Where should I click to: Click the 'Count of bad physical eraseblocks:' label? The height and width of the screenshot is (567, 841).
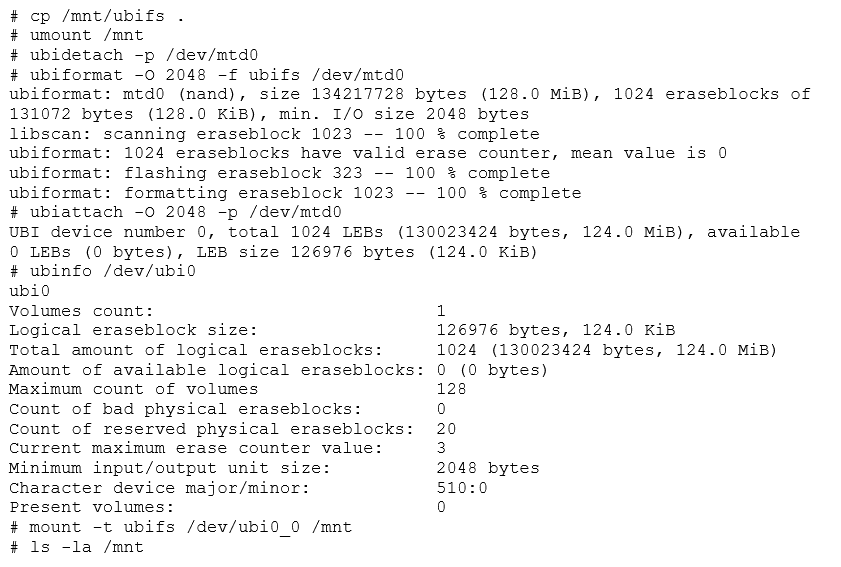pyautogui.click(x=186, y=409)
